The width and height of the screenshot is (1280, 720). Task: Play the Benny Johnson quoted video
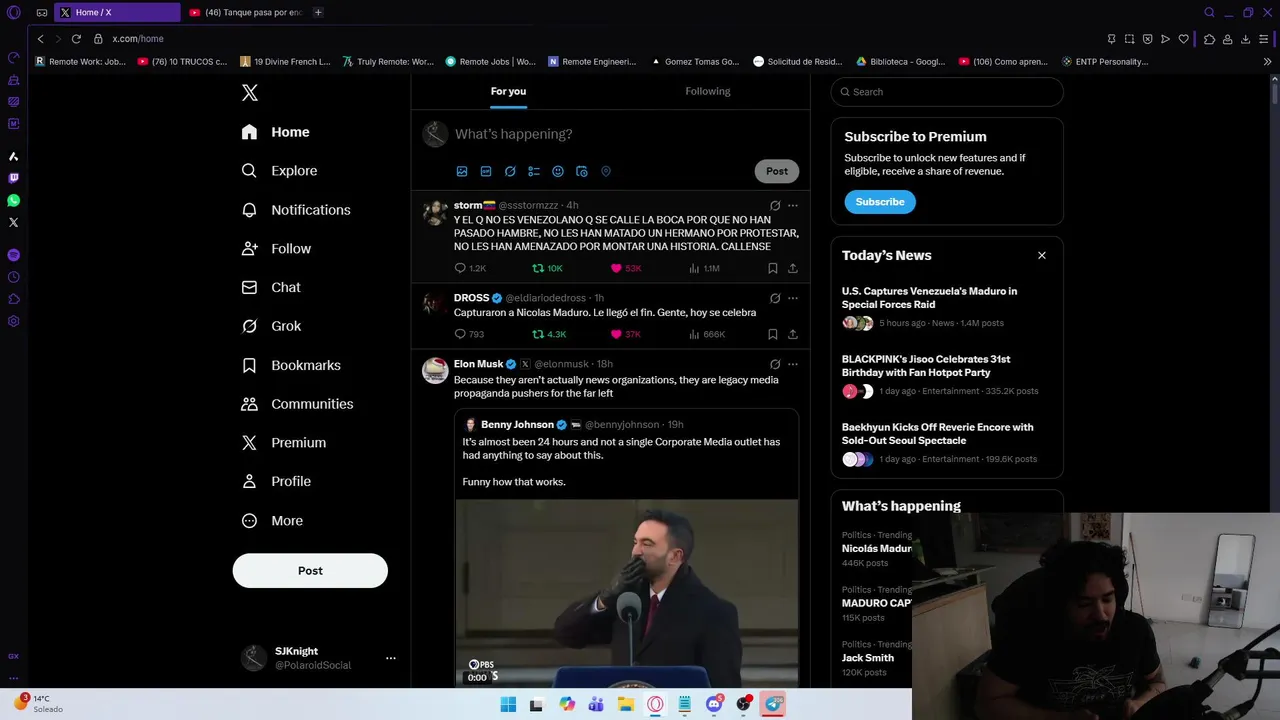(x=627, y=592)
